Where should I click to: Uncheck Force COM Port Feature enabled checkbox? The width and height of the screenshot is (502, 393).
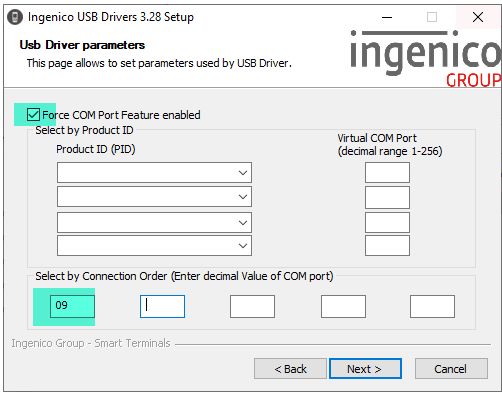(33, 115)
